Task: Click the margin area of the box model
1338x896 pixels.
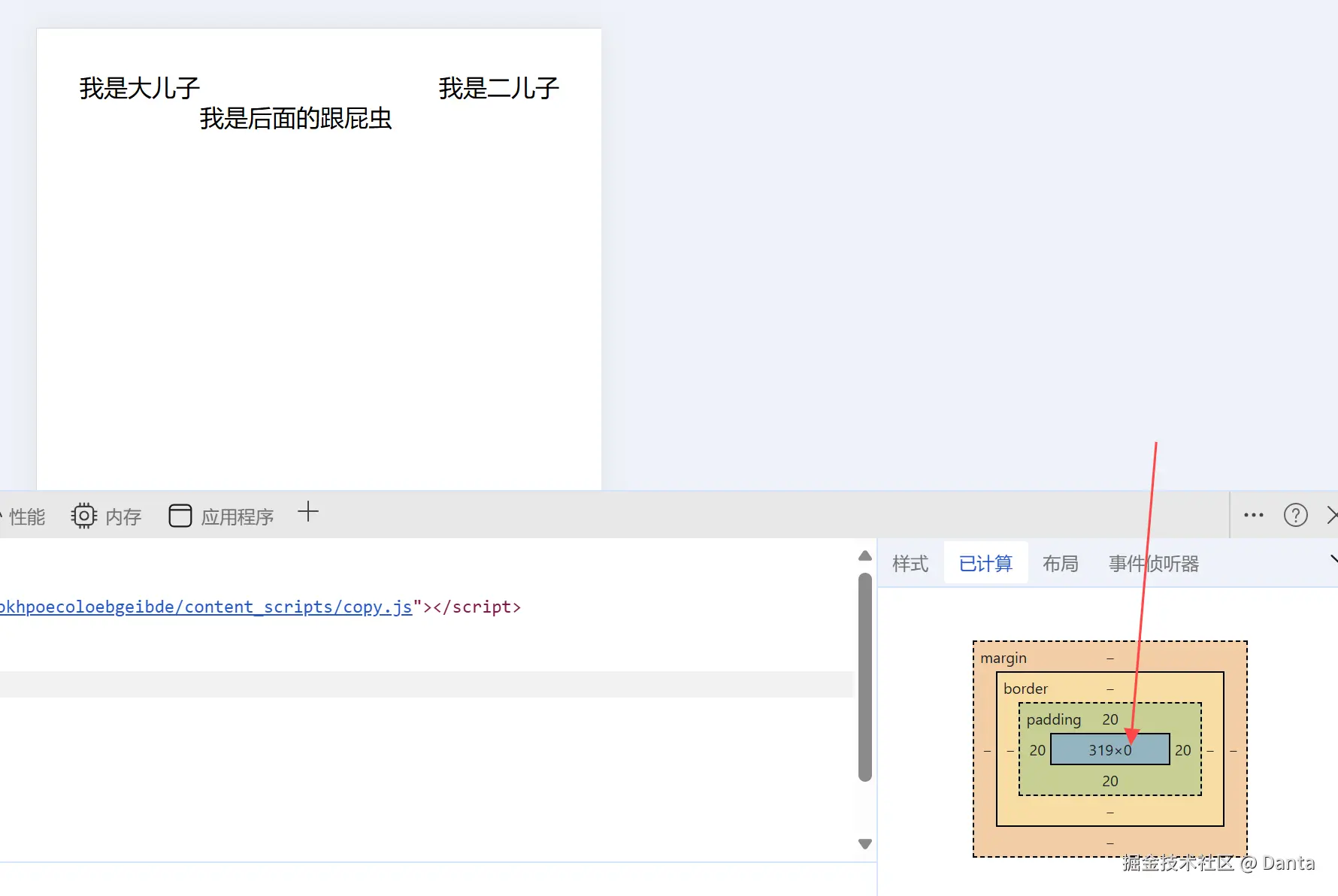Action: pos(1003,658)
